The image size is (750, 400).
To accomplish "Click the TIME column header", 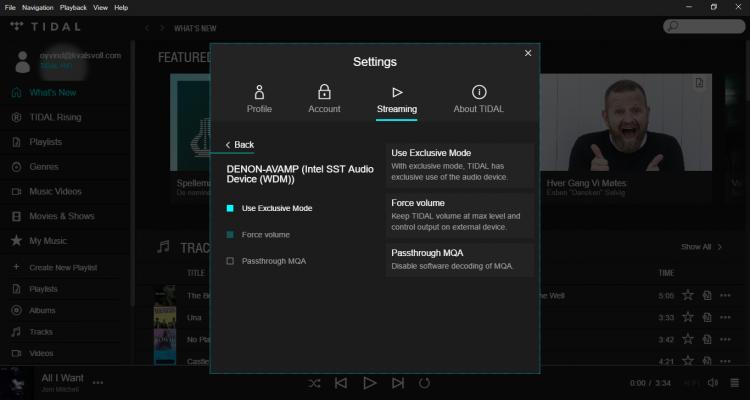I will [666, 273].
